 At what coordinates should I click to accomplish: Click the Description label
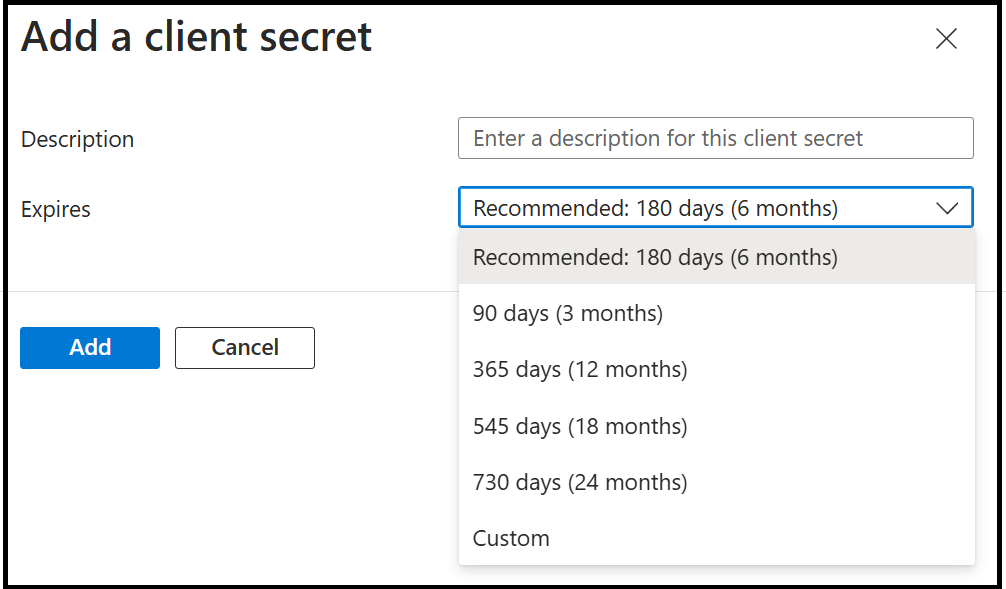coord(77,139)
